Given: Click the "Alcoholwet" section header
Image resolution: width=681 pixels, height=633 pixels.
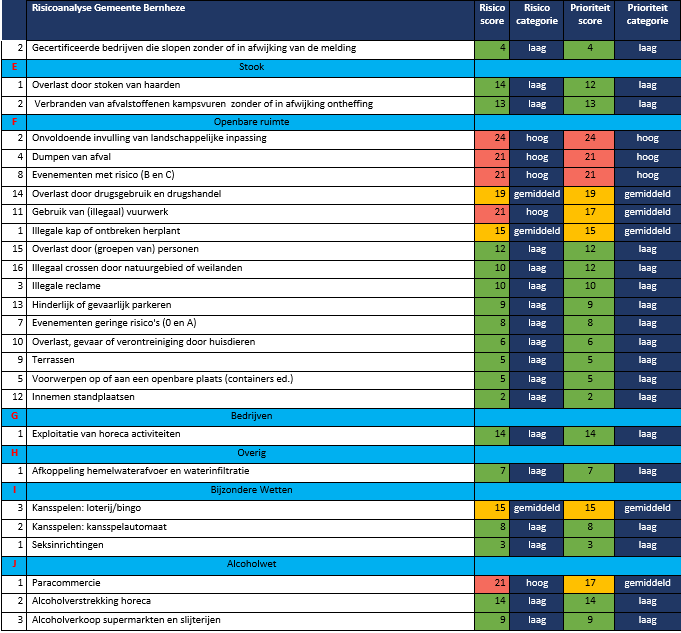Looking at the screenshot, I should click(252, 564).
